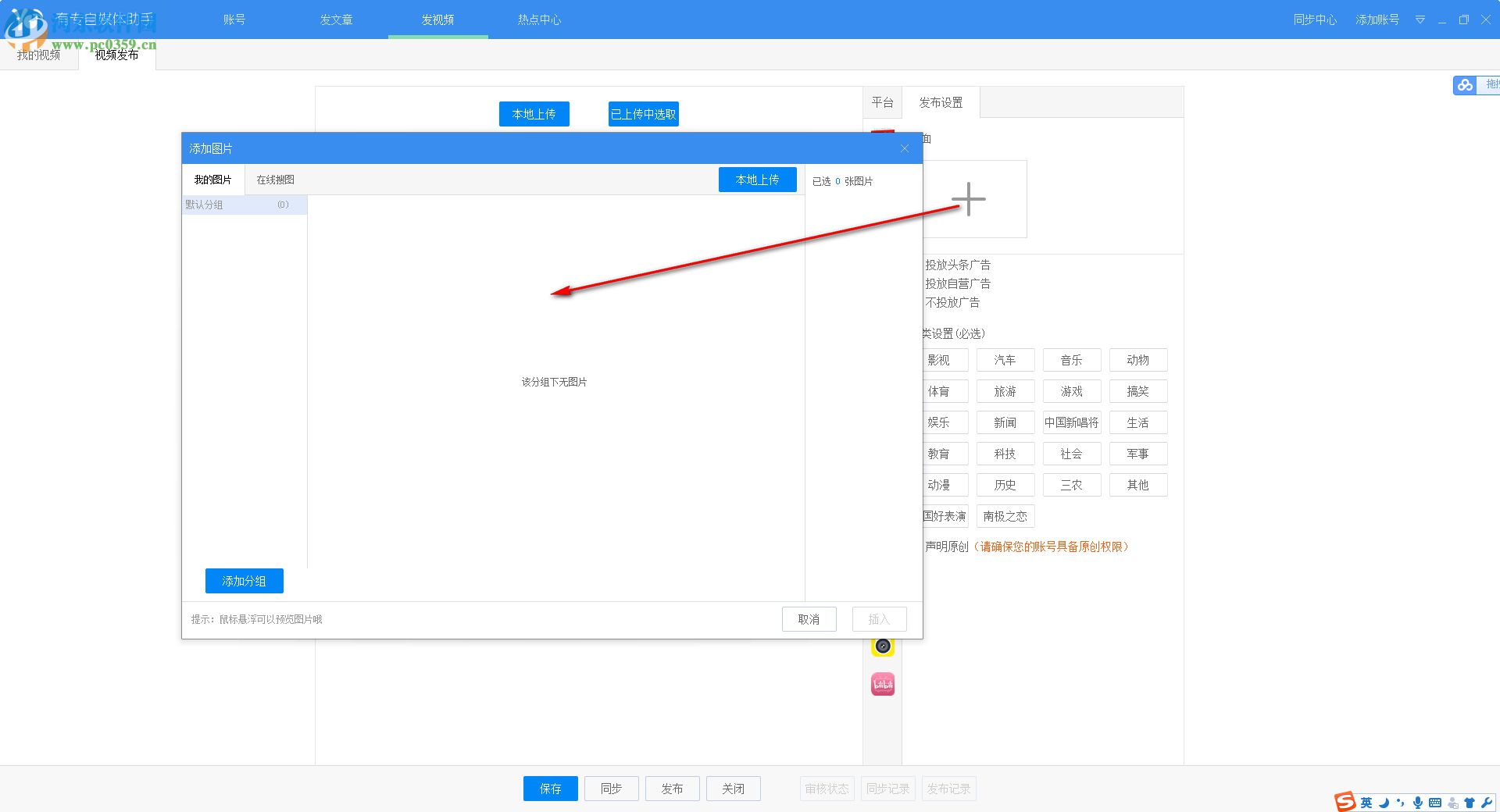Choose the 投放头条广告 option
The image size is (1500, 812).
[958, 265]
